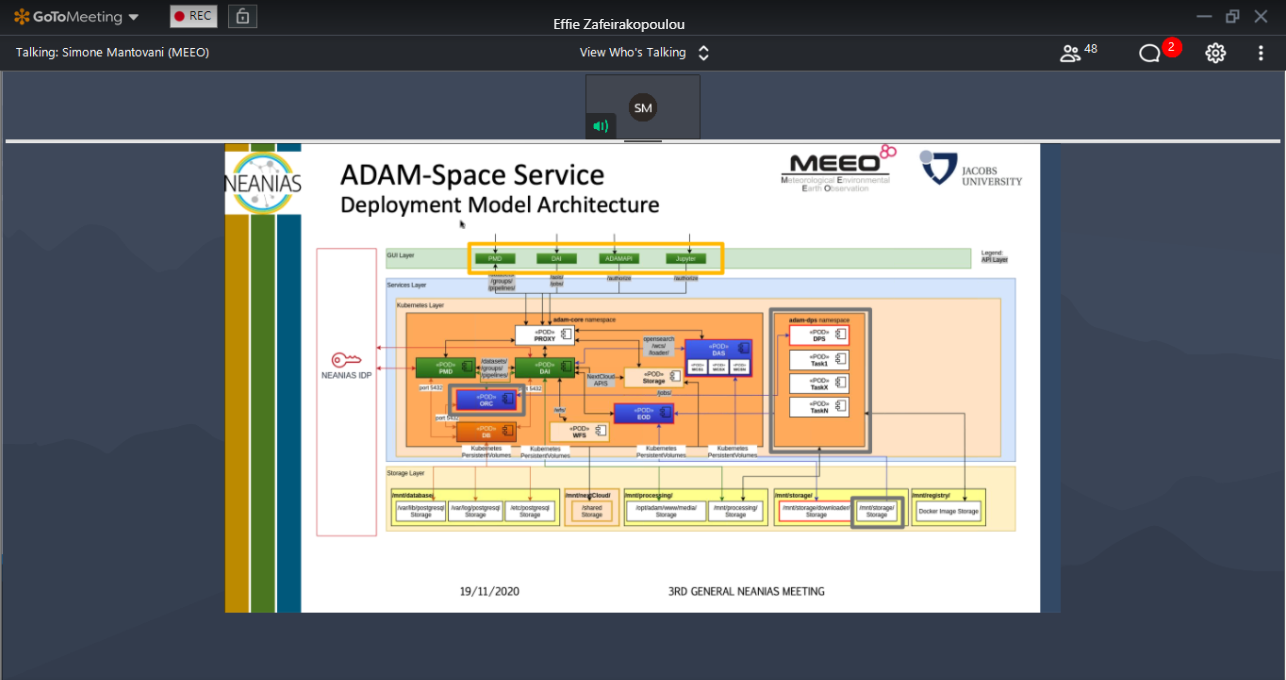Image resolution: width=1286 pixels, height=680 pixels.
Task: Select the SM participant tile
Action: [643, 106]
